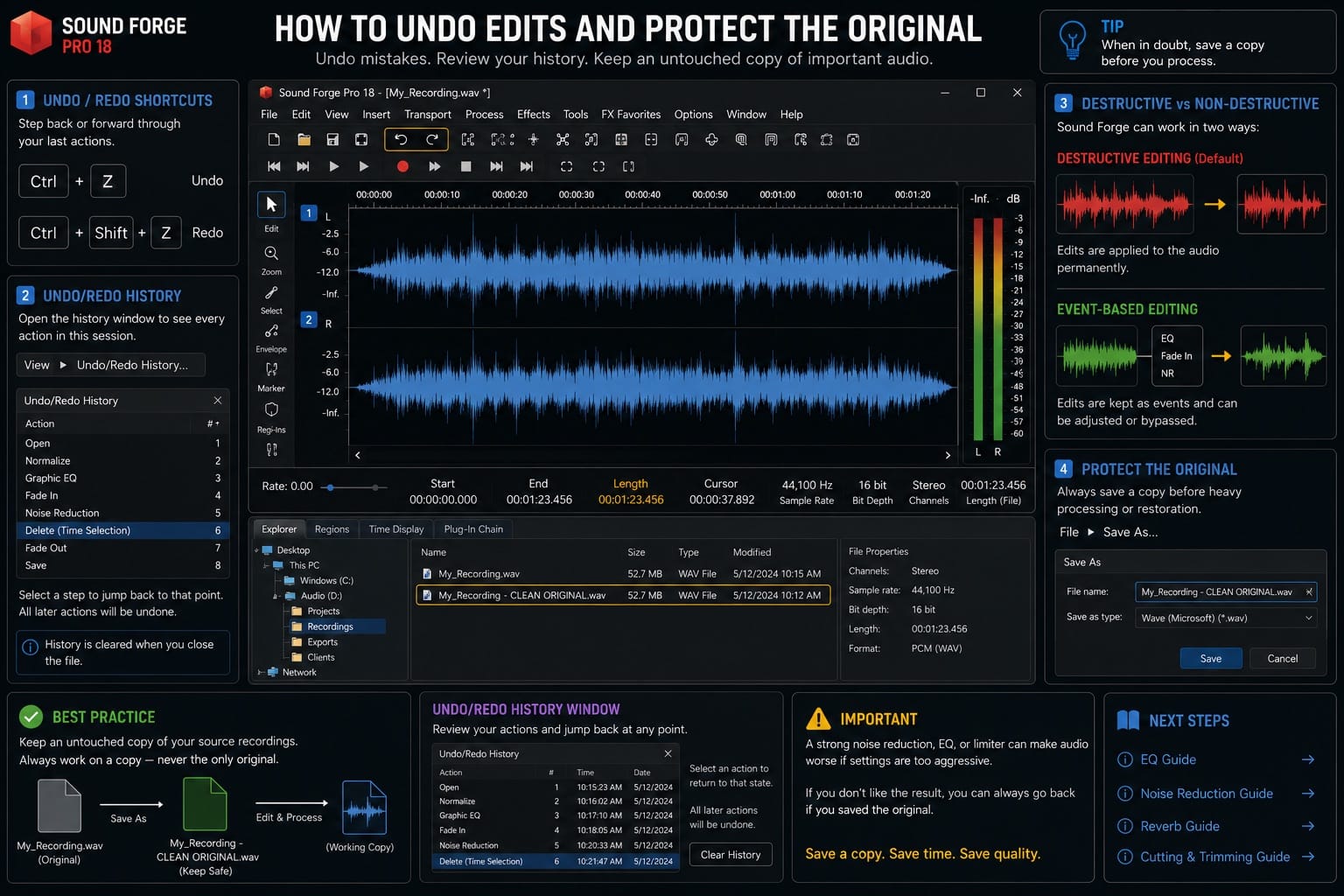Click the Sound Forge icon in window title bar
The image size is (1344, 896).
[266, 92]
